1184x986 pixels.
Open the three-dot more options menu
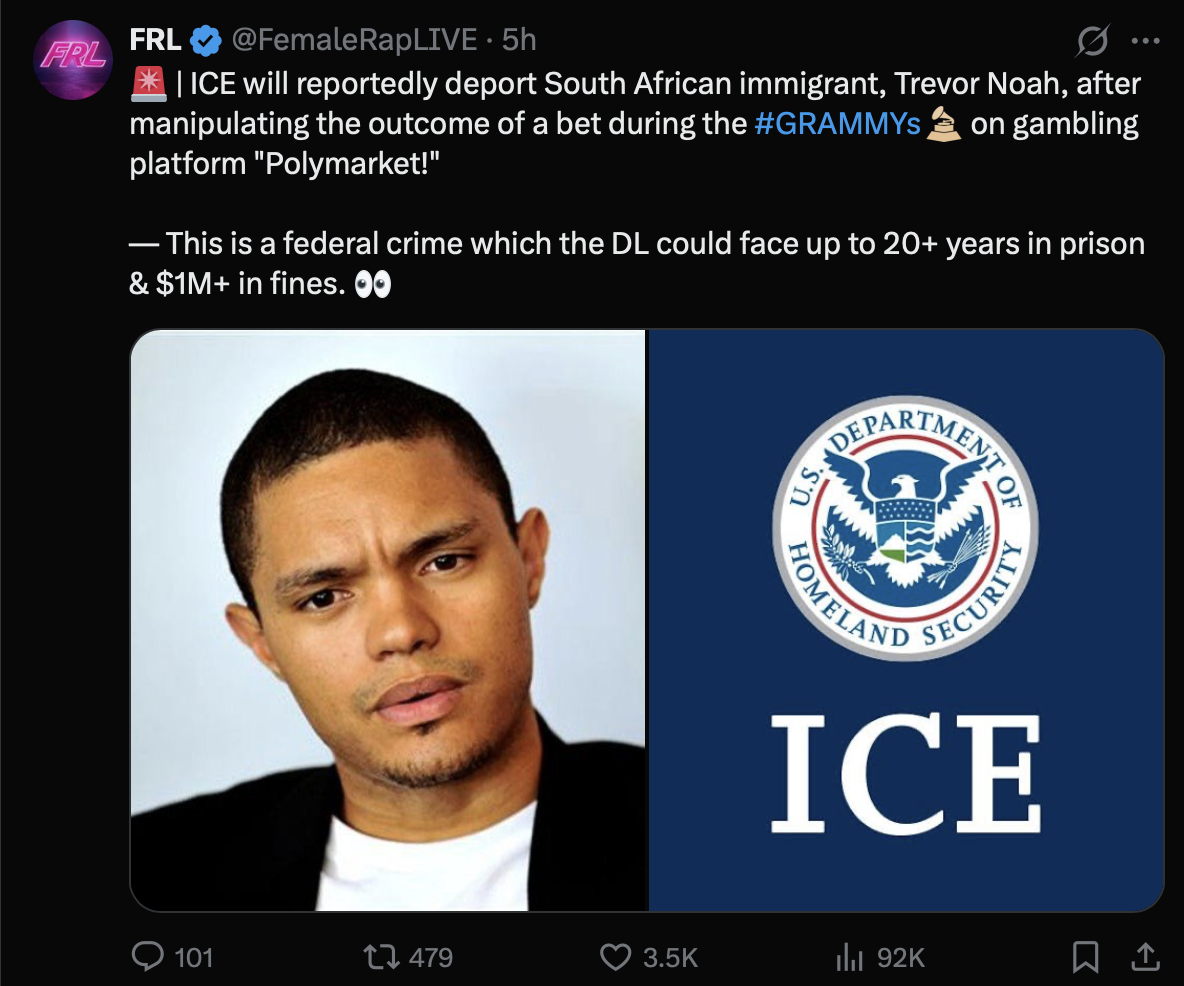1144,42
